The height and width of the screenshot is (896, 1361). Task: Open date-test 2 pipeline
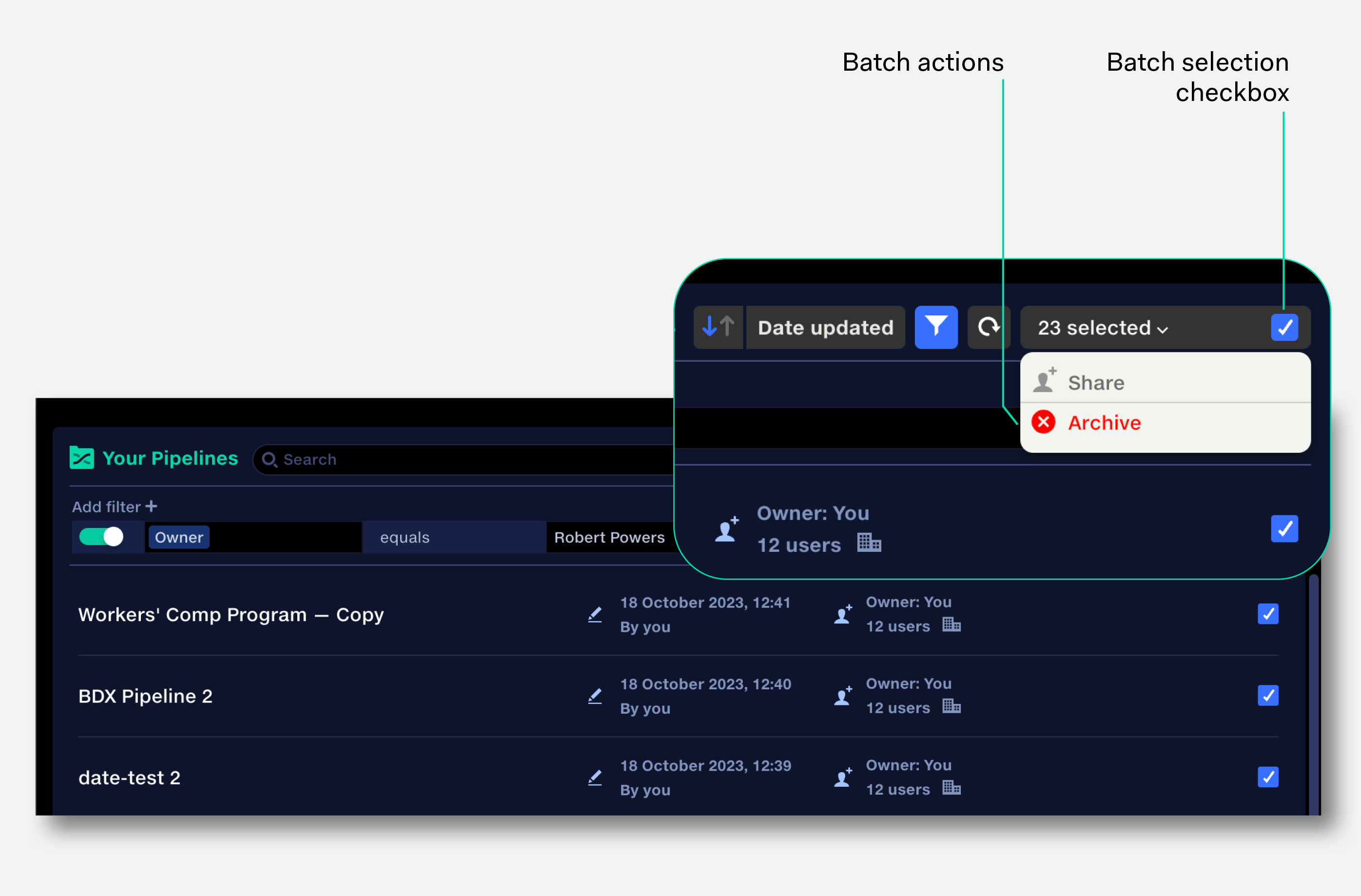(x=129, y=778)
